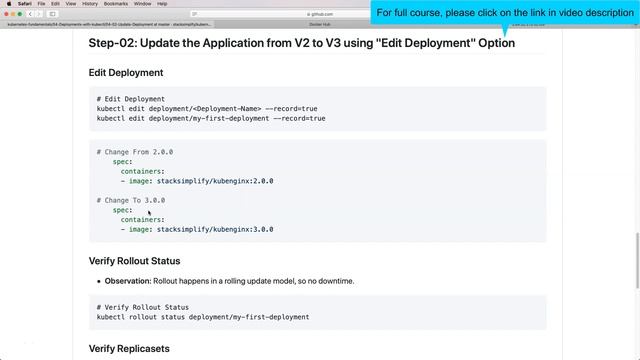Image resolution: width=640 pixels, height=360 pixels.
Task: Click the "# Verify Rollout Status" comment
Action: [142, 307]
